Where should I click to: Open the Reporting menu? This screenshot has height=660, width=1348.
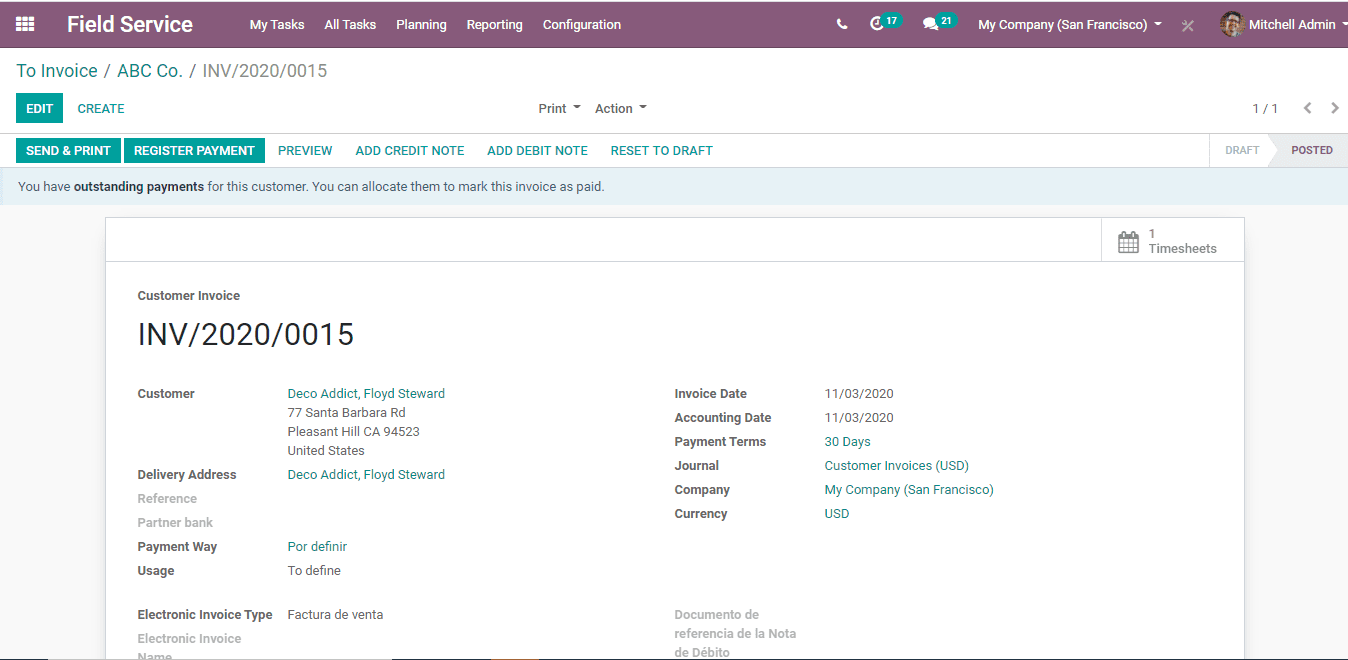(x=494, y=24)
